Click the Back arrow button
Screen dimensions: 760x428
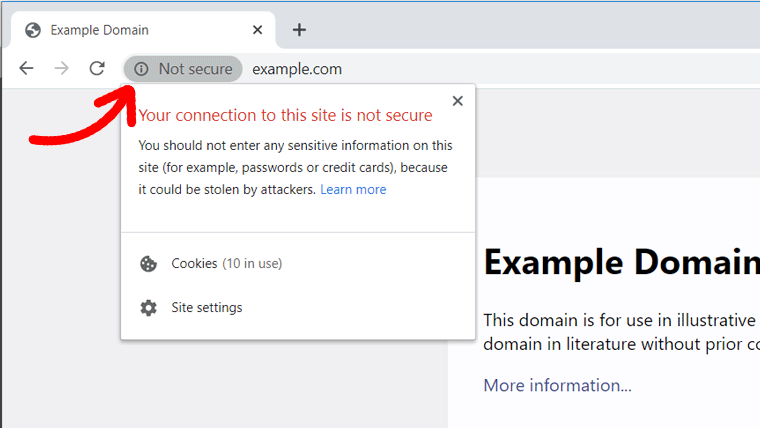[26, 68]
